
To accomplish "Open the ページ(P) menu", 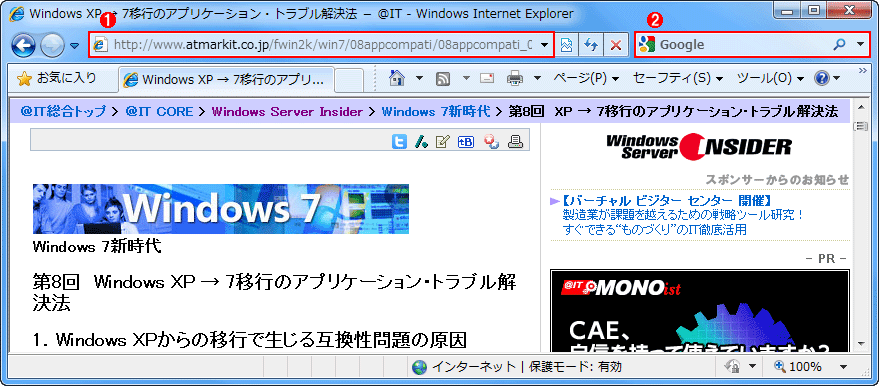I will pyautogui.click(x=586, y=79).
